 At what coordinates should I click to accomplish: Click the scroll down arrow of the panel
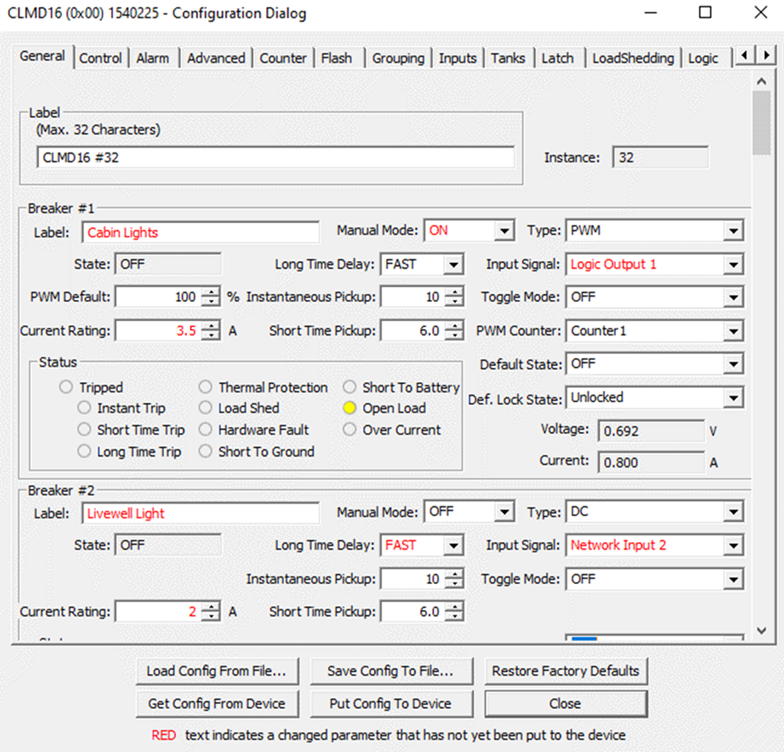coord(762,631)
